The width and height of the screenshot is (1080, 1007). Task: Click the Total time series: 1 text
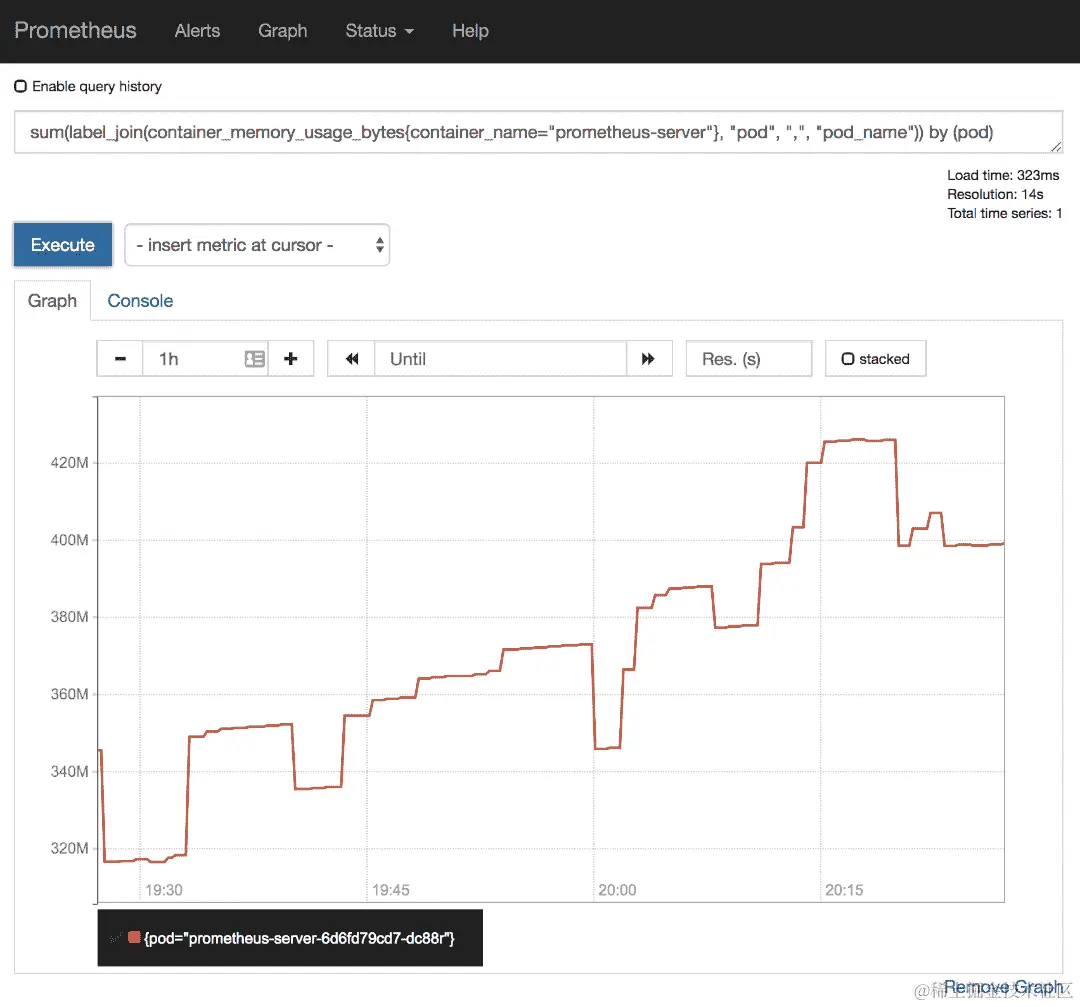coord(1004,214)
